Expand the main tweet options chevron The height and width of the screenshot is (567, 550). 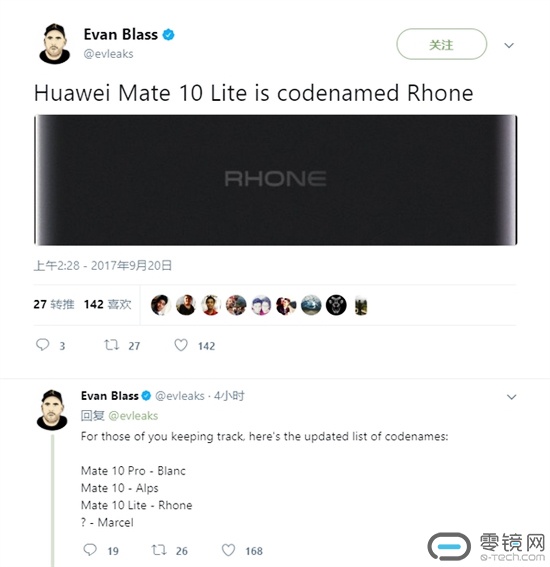[509, 45]
